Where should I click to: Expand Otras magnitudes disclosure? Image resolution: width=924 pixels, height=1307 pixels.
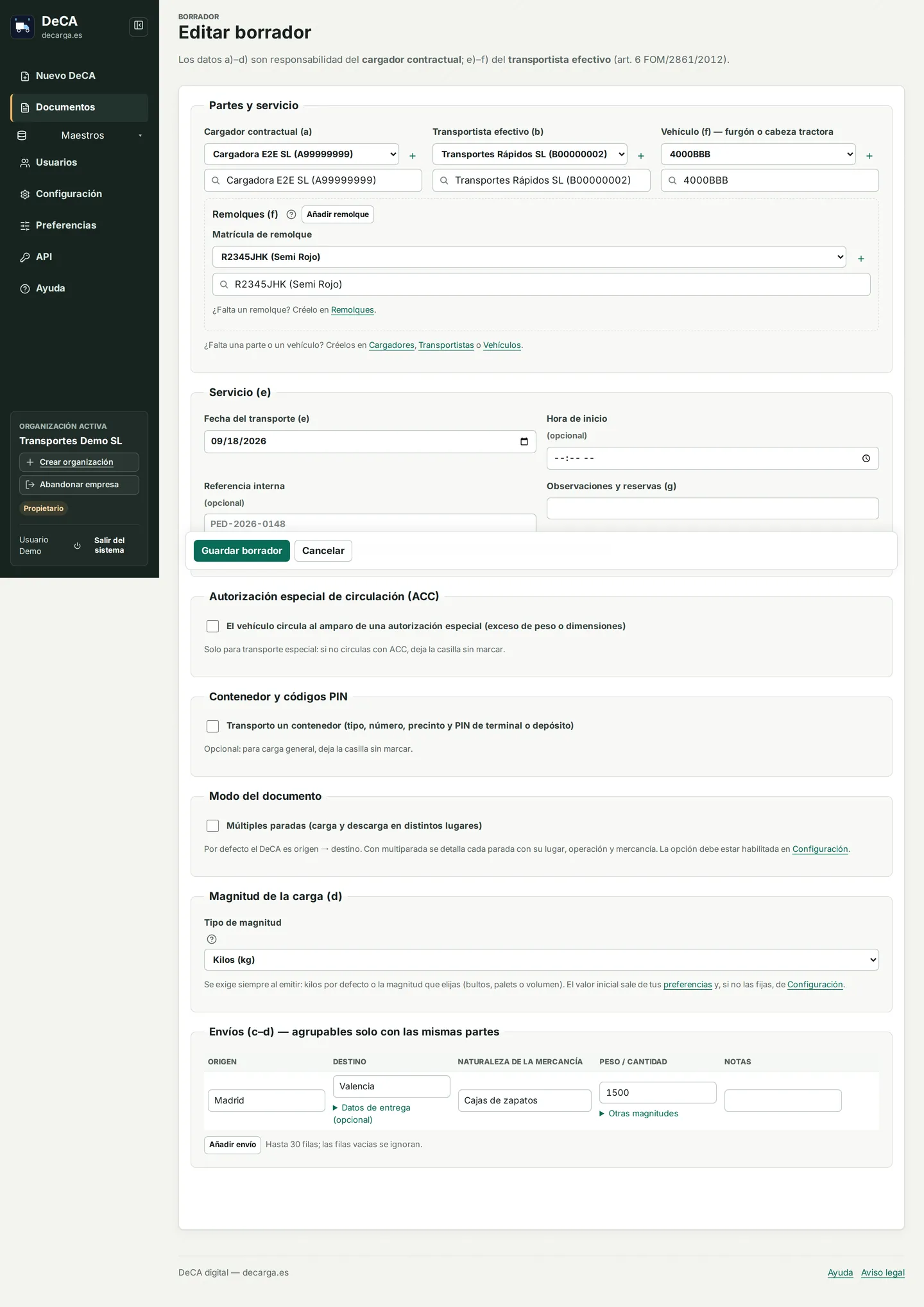tap(639, 1114)
